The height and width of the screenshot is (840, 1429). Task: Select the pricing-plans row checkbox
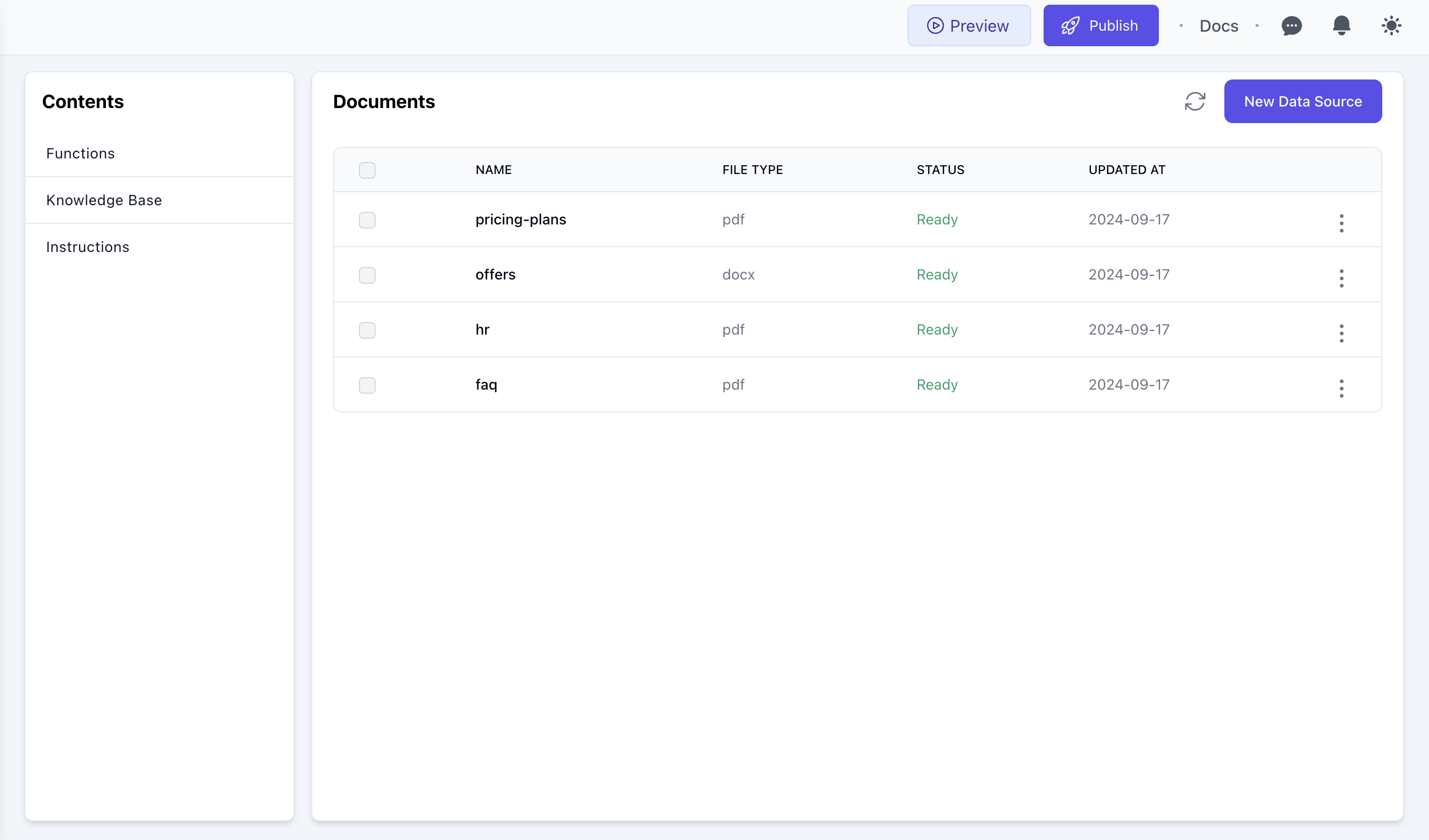pos(367,220)
